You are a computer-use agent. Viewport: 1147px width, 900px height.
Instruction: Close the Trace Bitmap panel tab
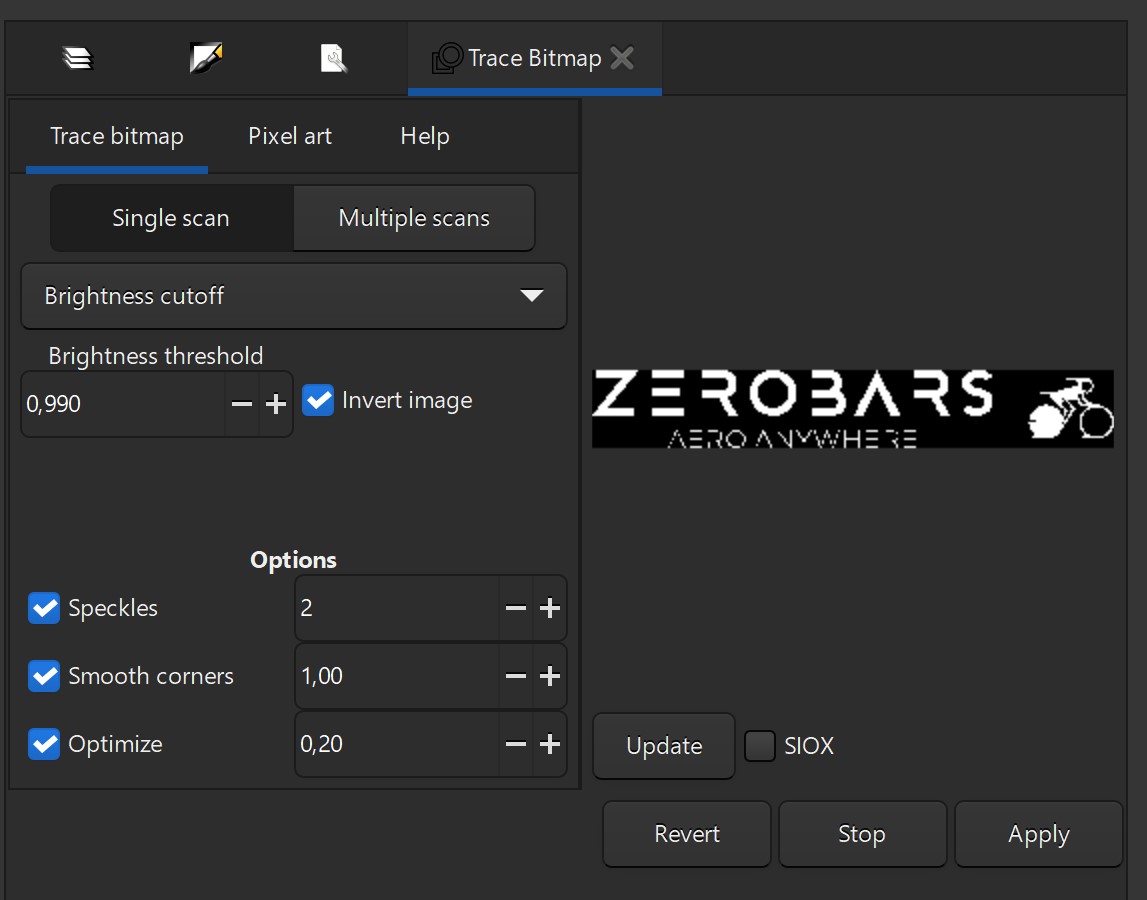click(623, 58)
